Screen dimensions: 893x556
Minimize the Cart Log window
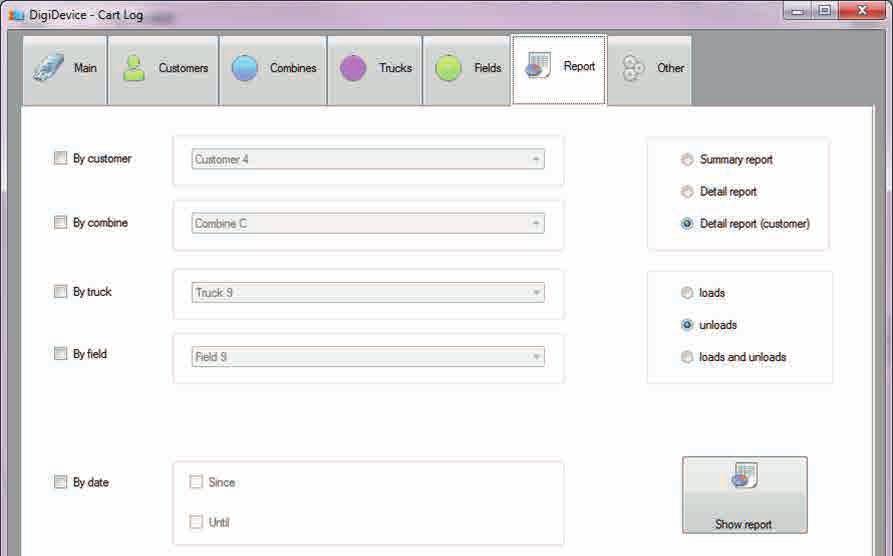[x=798, y=11]
